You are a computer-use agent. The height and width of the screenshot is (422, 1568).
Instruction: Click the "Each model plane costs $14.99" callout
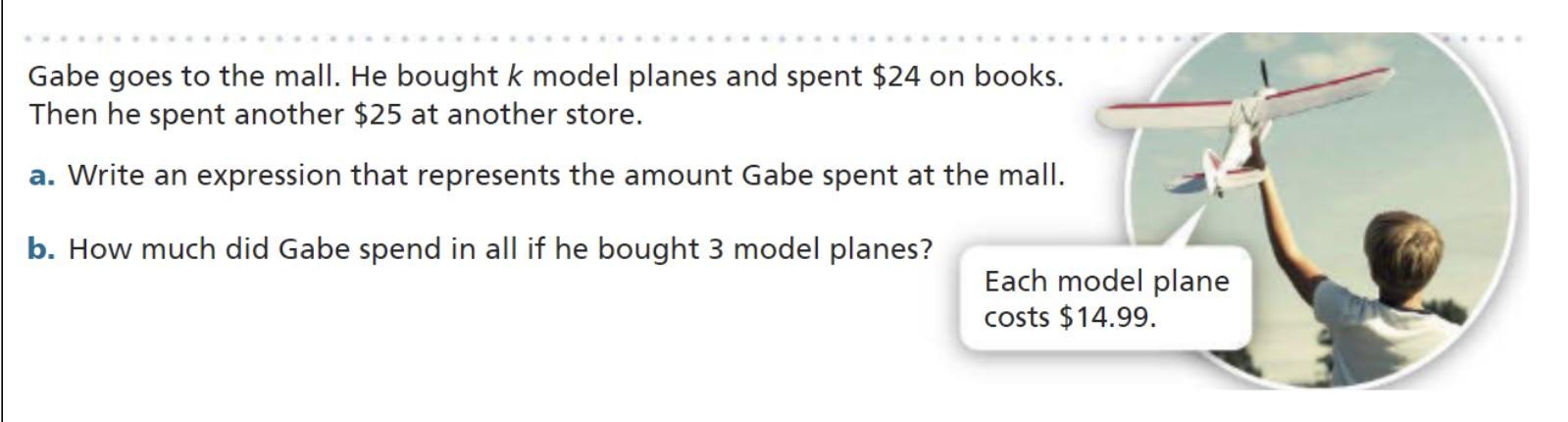pyautogui.click(x=1105, y=298)
